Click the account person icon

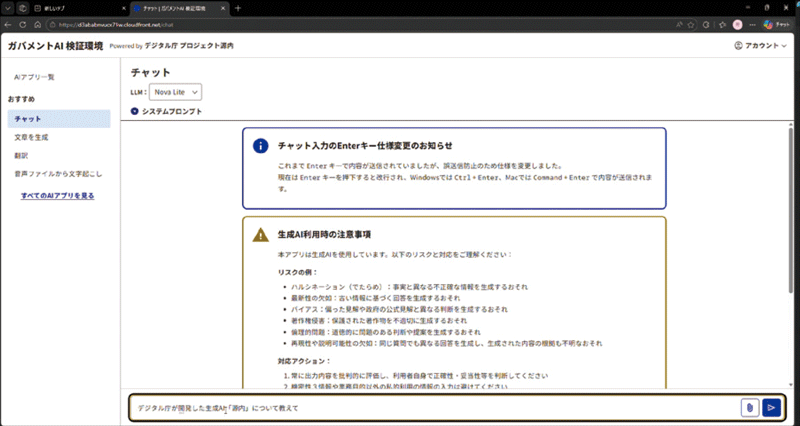[x=738, y=45]
